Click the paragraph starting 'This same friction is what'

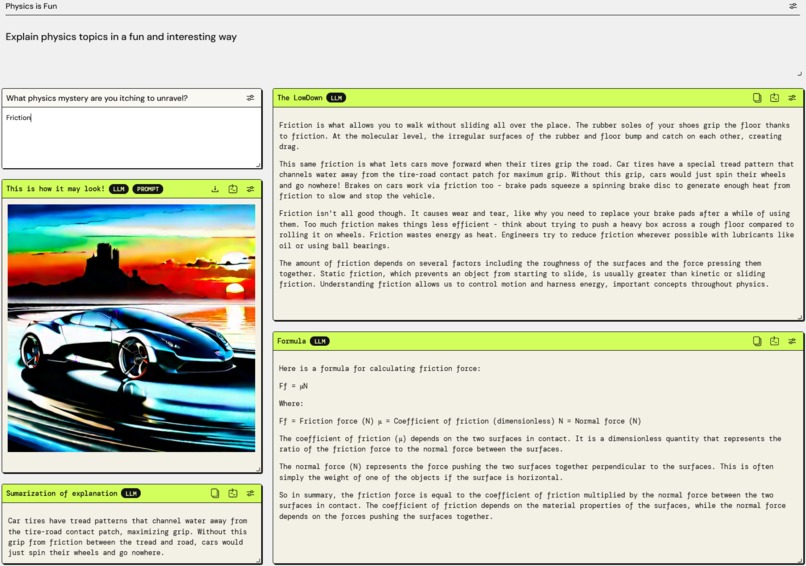(536, 180)
